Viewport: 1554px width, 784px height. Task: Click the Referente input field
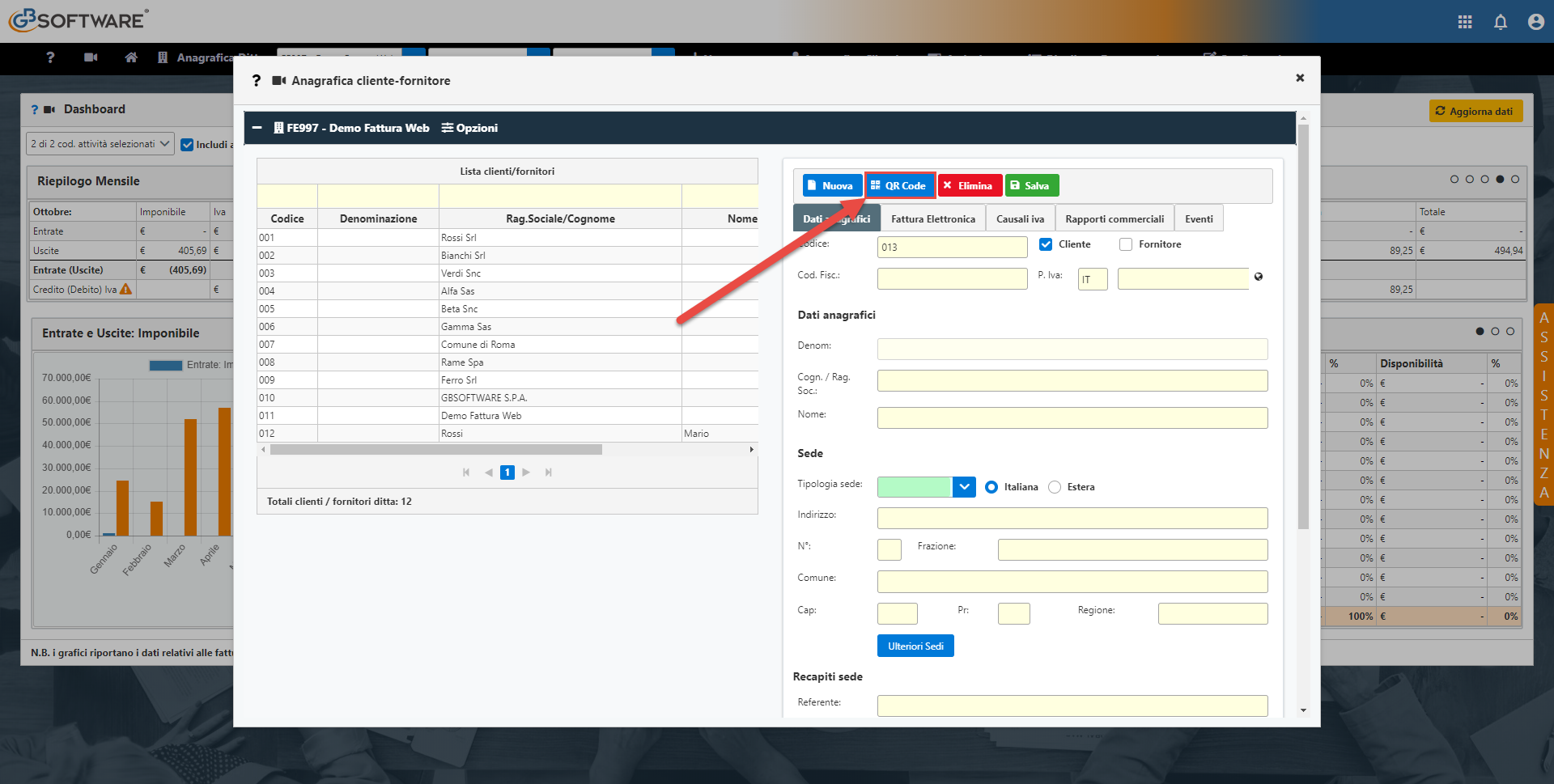point(1072,705)
